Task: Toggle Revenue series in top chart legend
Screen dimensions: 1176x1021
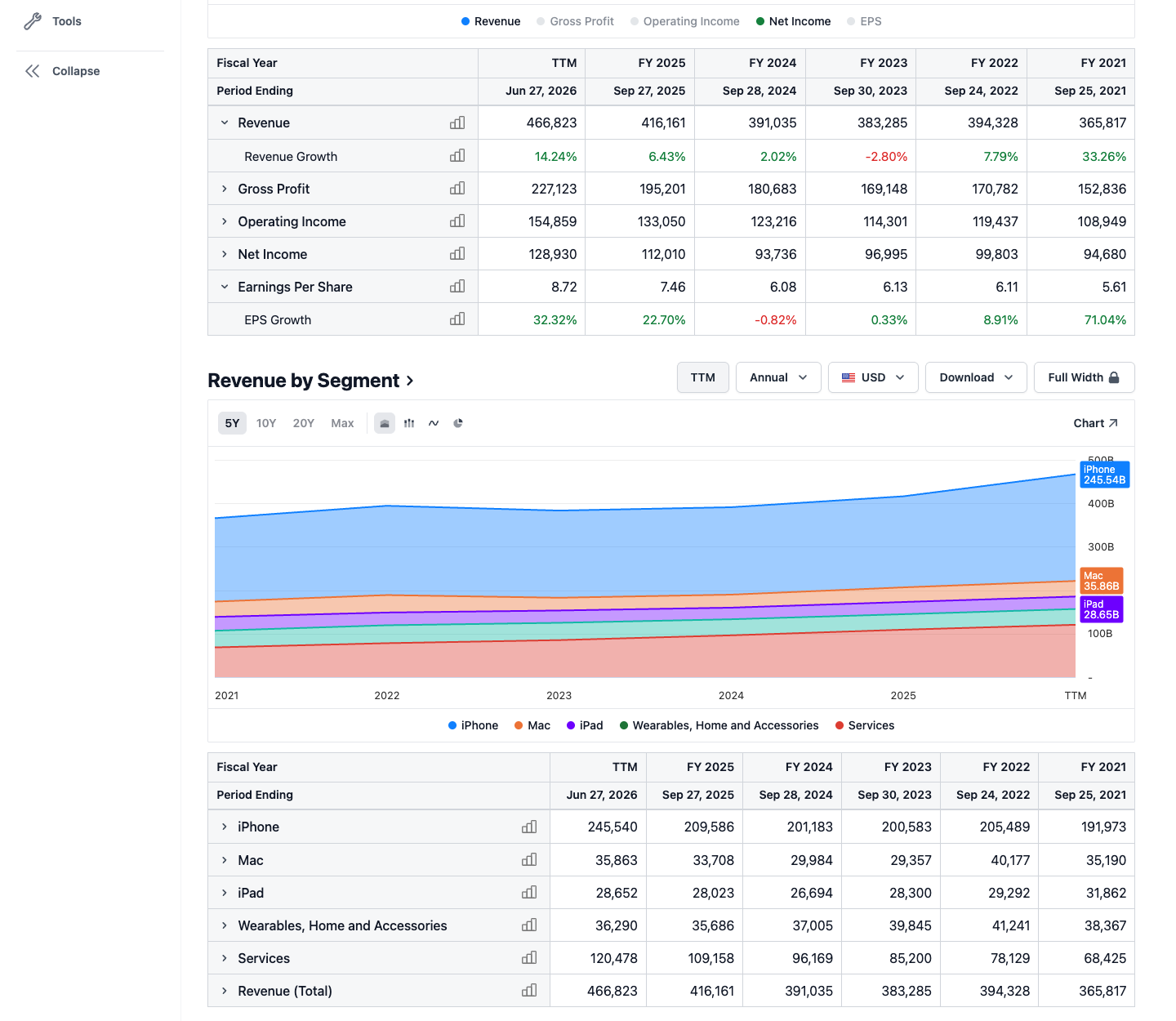Action: (491, 21)
